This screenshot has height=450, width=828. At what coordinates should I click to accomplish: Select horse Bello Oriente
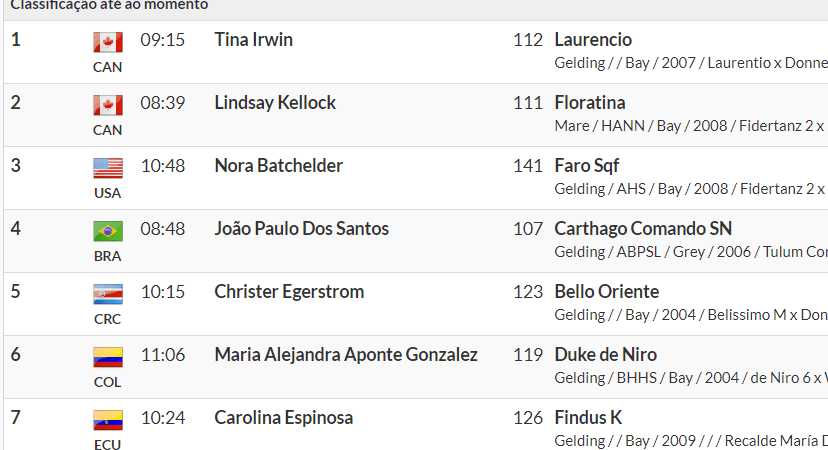pyautogui.click(x=607, y=292)
